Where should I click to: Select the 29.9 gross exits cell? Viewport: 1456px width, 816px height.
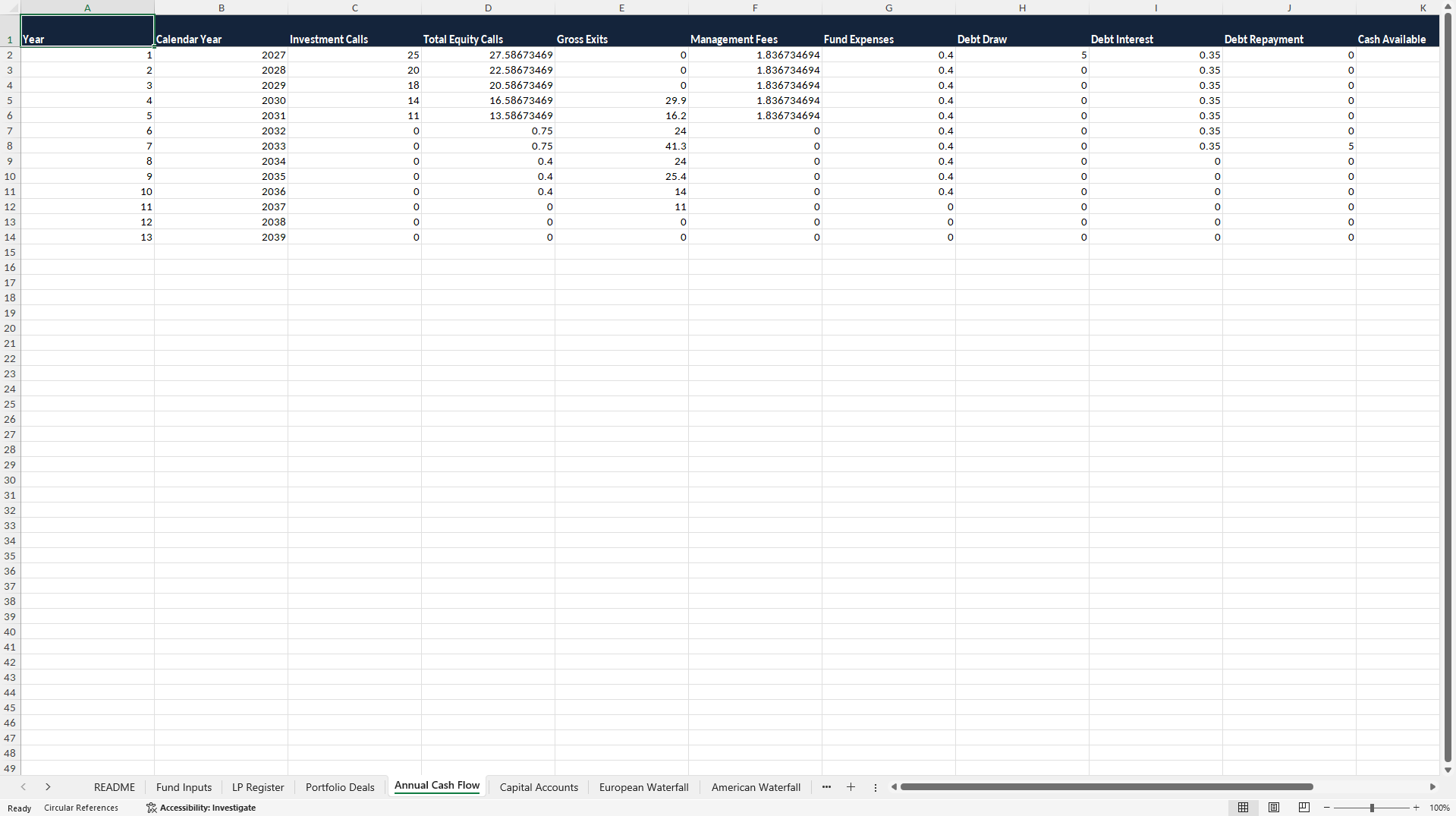(621, 100)
